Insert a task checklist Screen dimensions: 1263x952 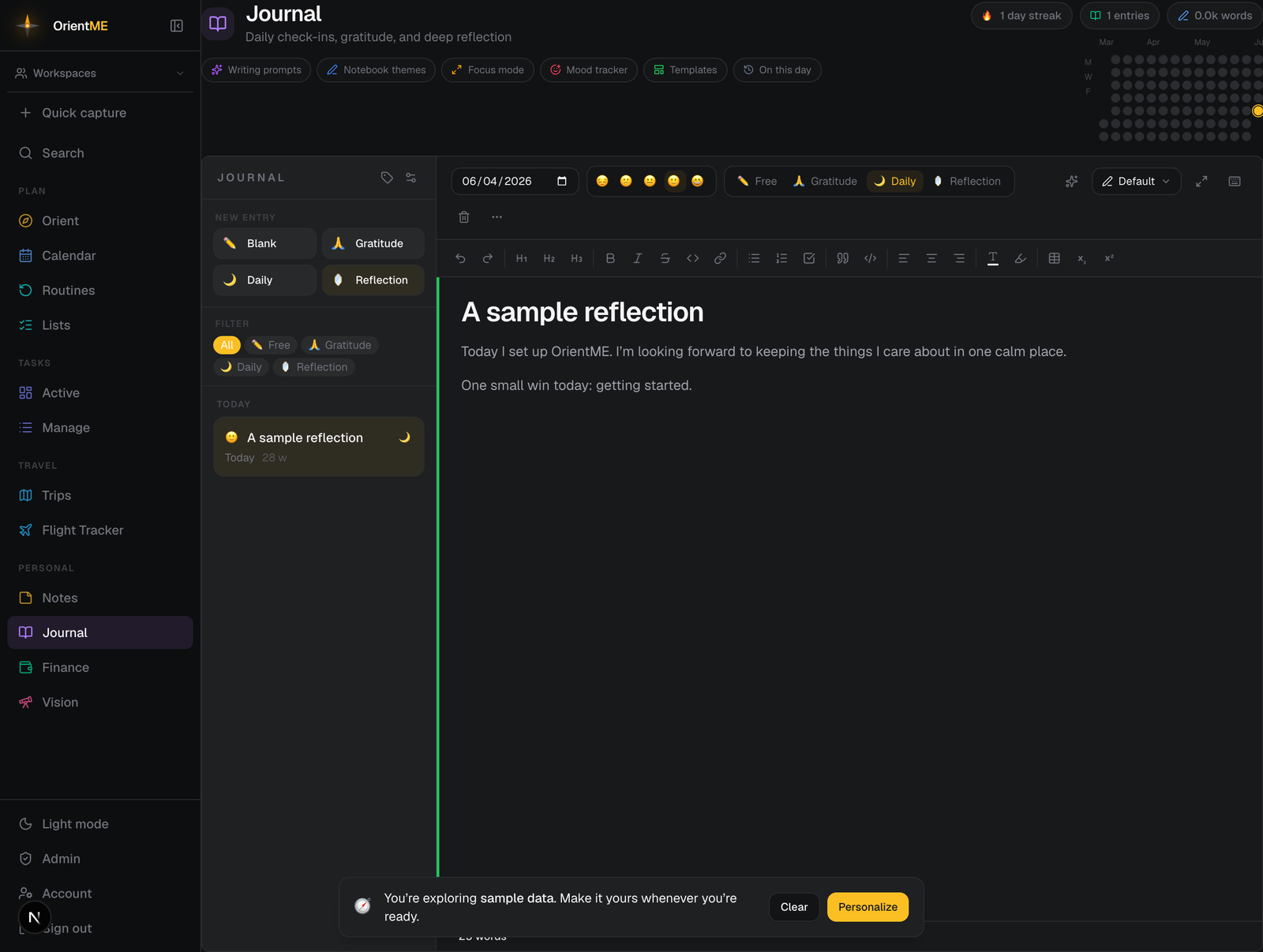809,258
